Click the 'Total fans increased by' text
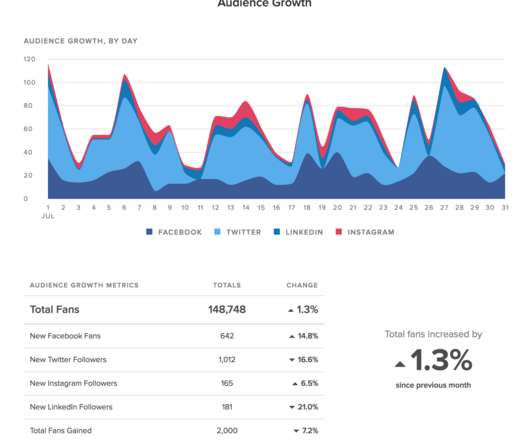The image size is (530, 442). tap(433, 334)
